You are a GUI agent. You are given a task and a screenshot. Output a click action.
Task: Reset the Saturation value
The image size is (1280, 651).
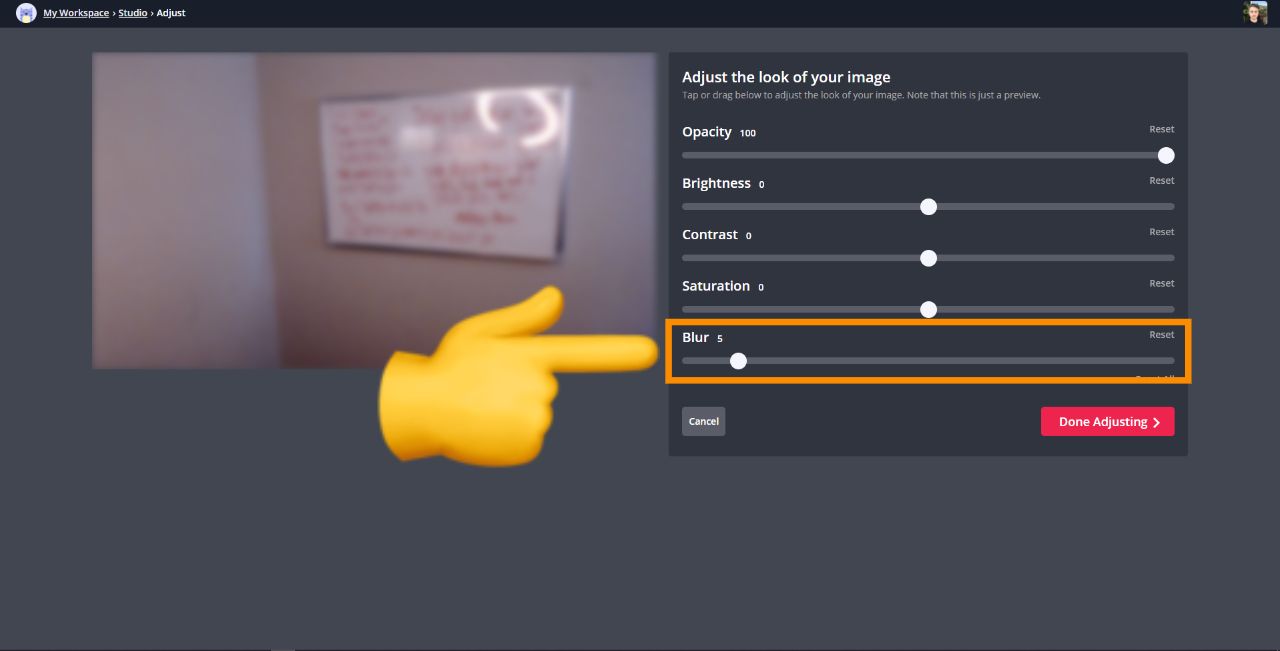1161,283
